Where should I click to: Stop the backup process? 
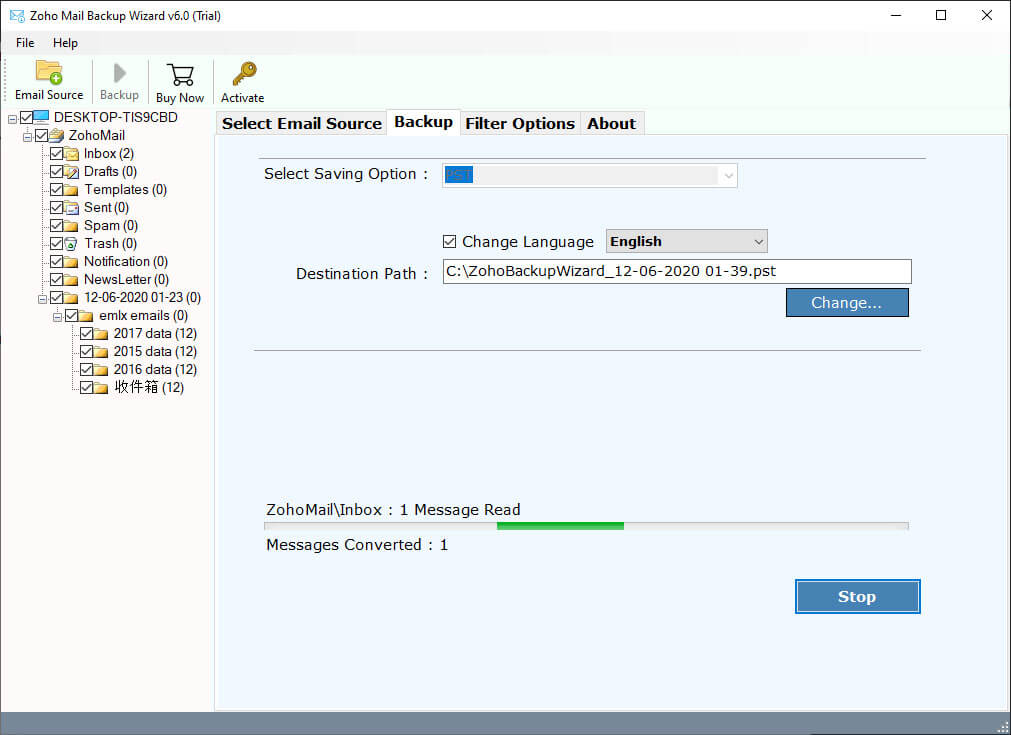point(857,596)
